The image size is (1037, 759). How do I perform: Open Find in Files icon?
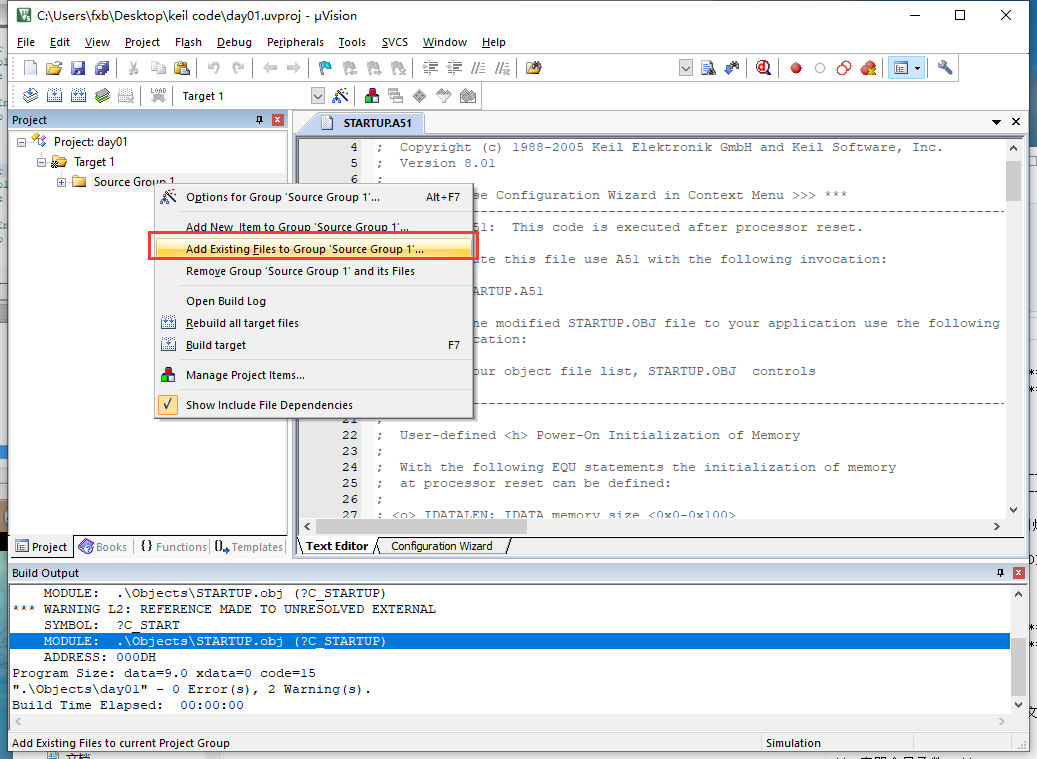coord(533,68)
